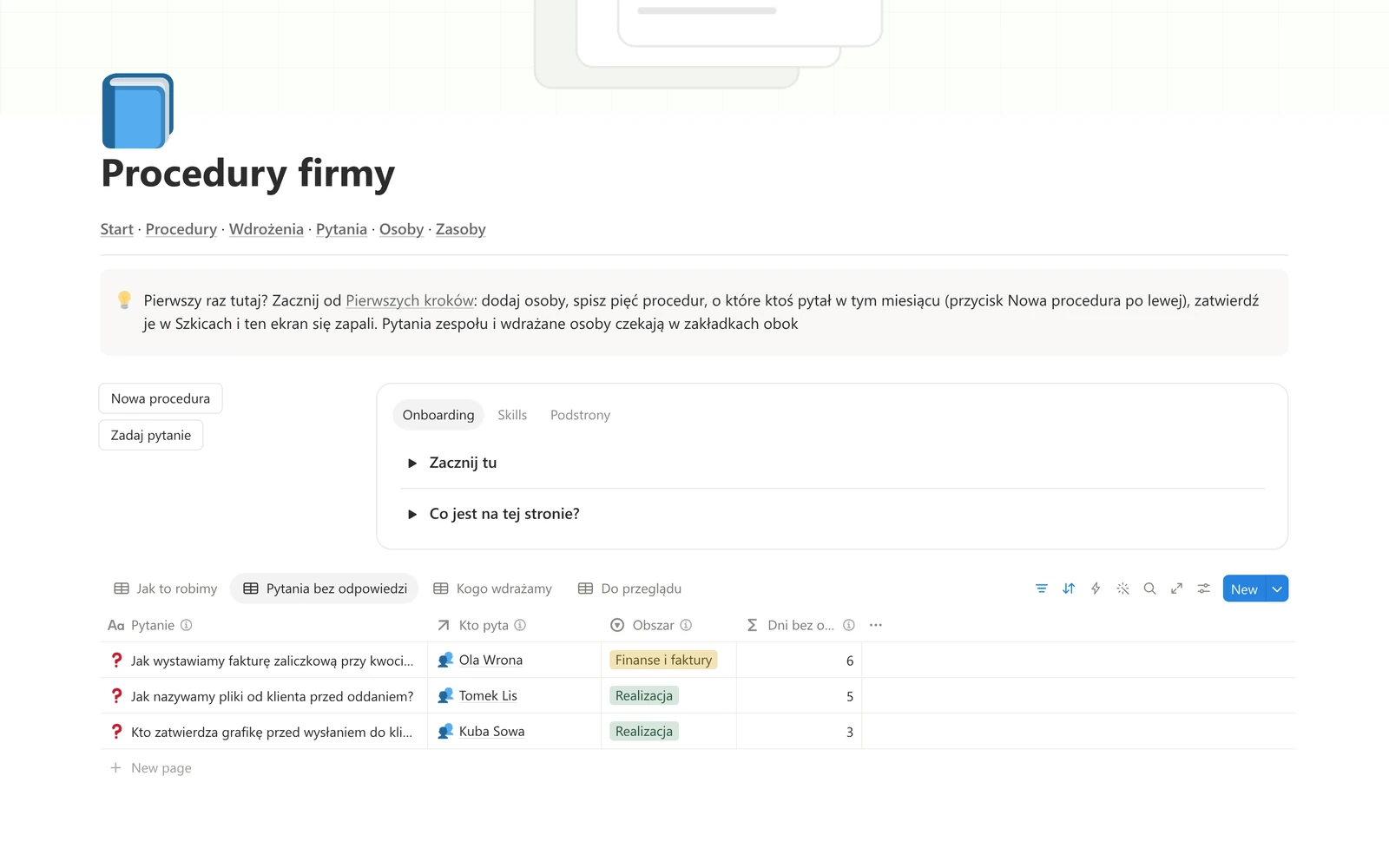Open the filter icon in database toolbar
This screenshot has height=868, width=1389.
(x=1042, y=589)
